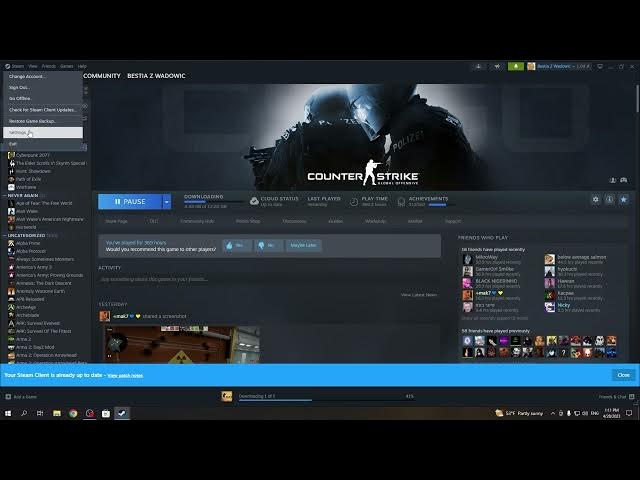Expand the dropdown arrow beside Pause
The height and width of the screenshot is (480, 640).
pyautogui.click(x=167, y=201)
